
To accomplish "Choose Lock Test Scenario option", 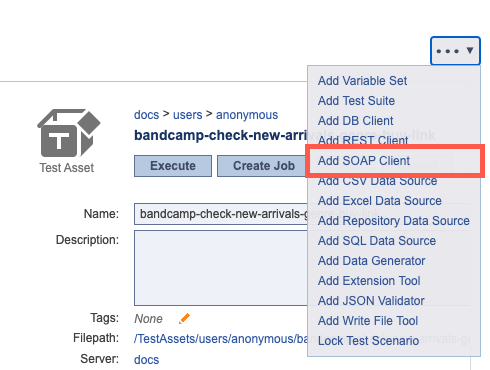I will click(x=368, y=341).
